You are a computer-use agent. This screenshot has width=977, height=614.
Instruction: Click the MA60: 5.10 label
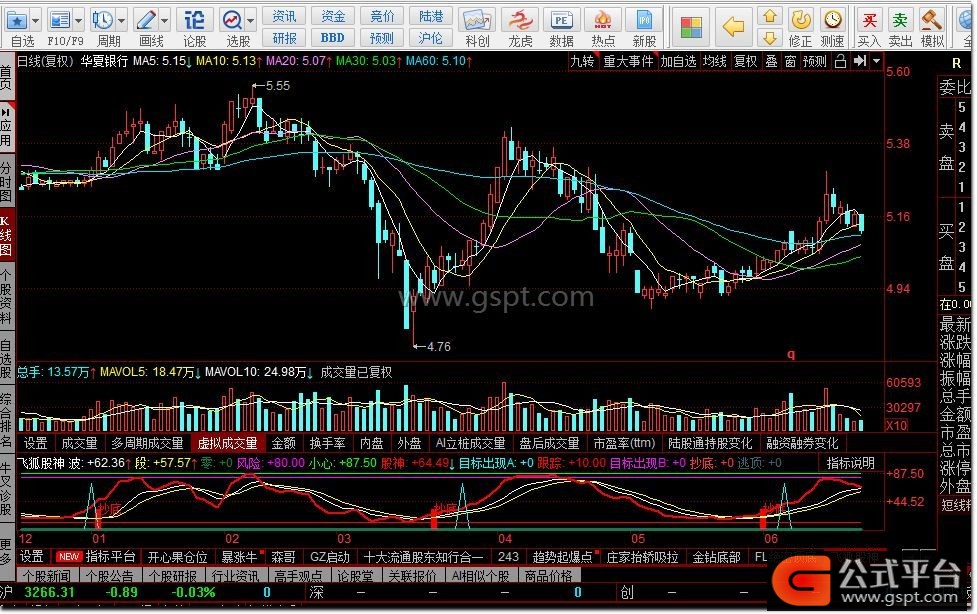pos(439,61)
